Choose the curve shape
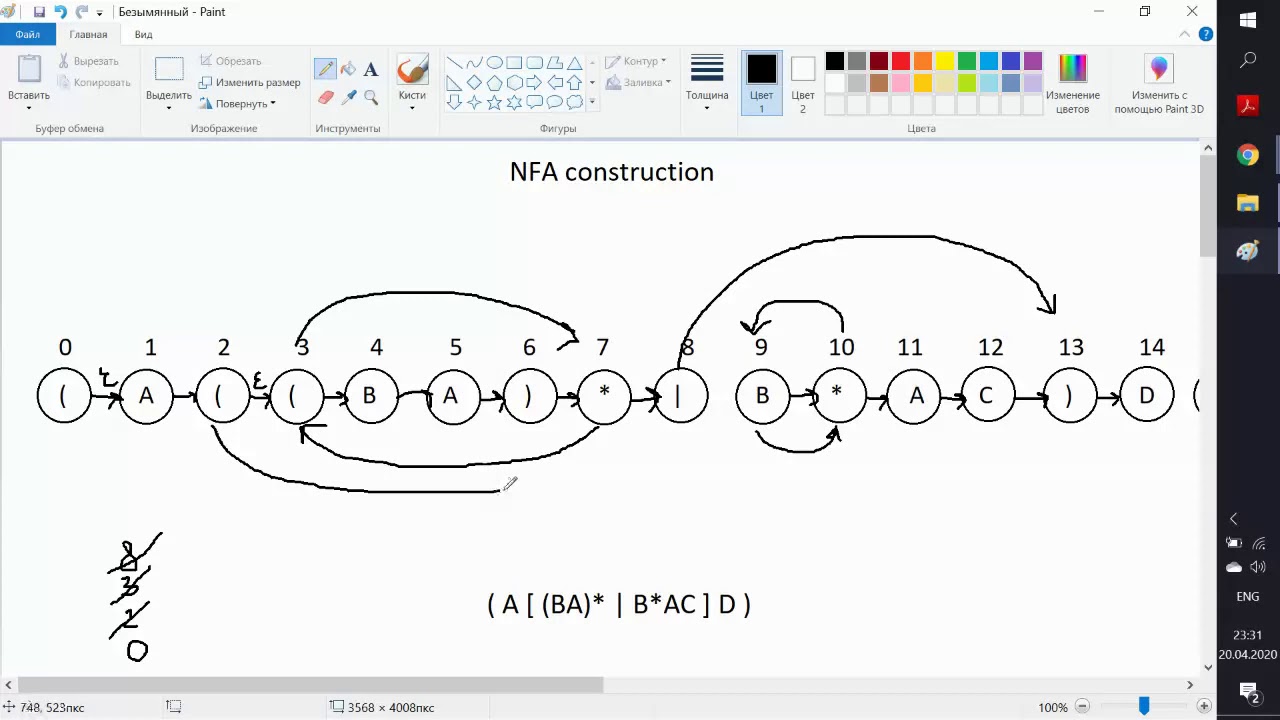This screenshot has height=720, width=1280. point(474,62)
